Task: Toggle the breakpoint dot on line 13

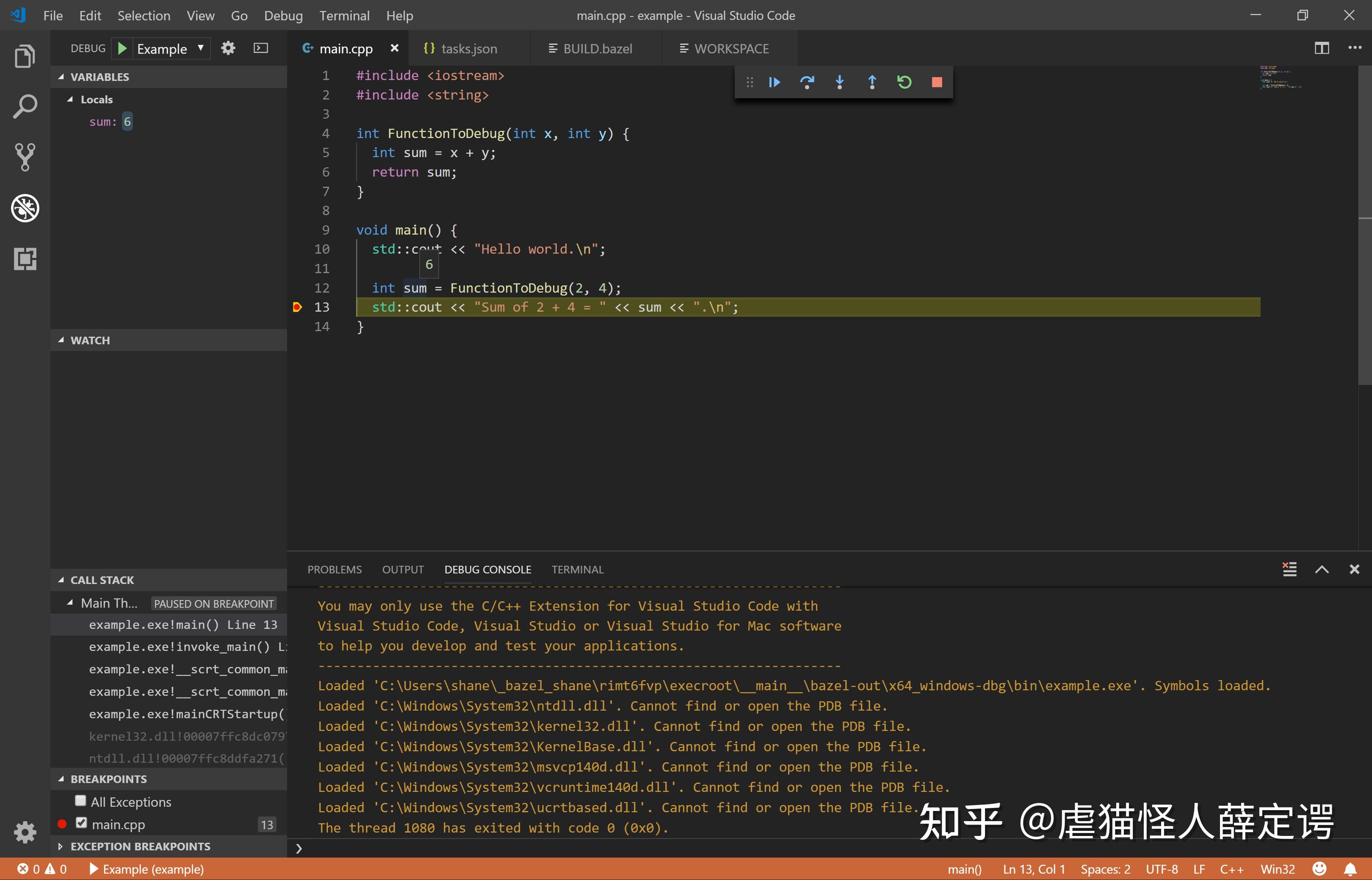Action: 297,307
